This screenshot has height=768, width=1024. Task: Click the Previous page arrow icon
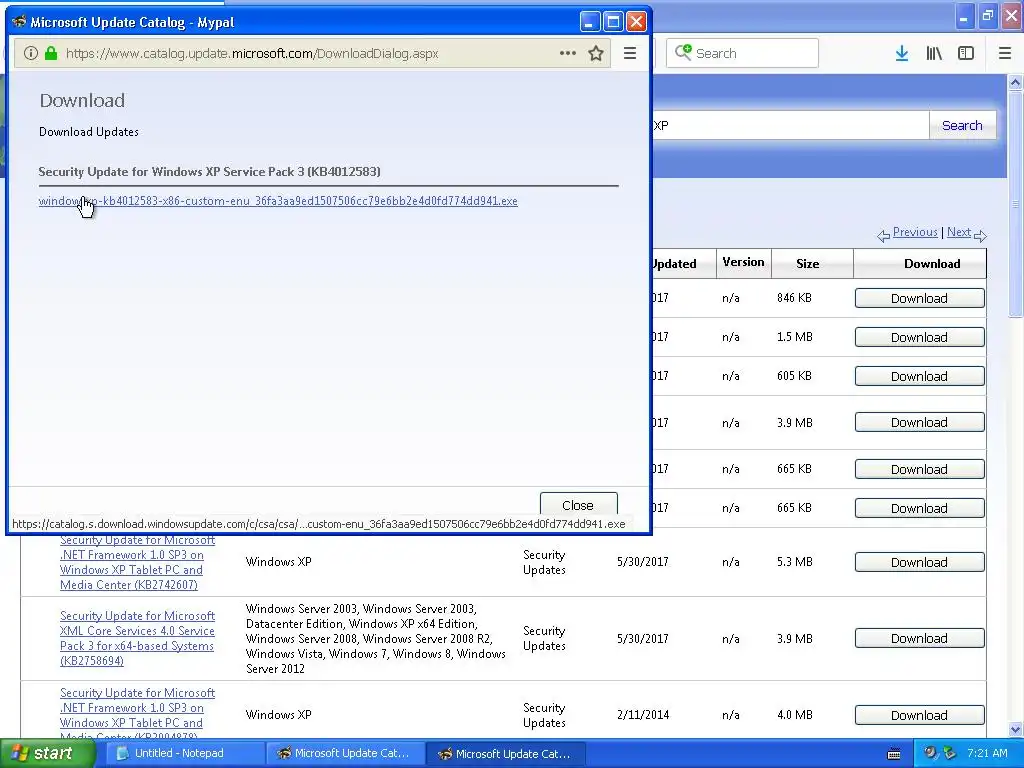tap(884, 236)
